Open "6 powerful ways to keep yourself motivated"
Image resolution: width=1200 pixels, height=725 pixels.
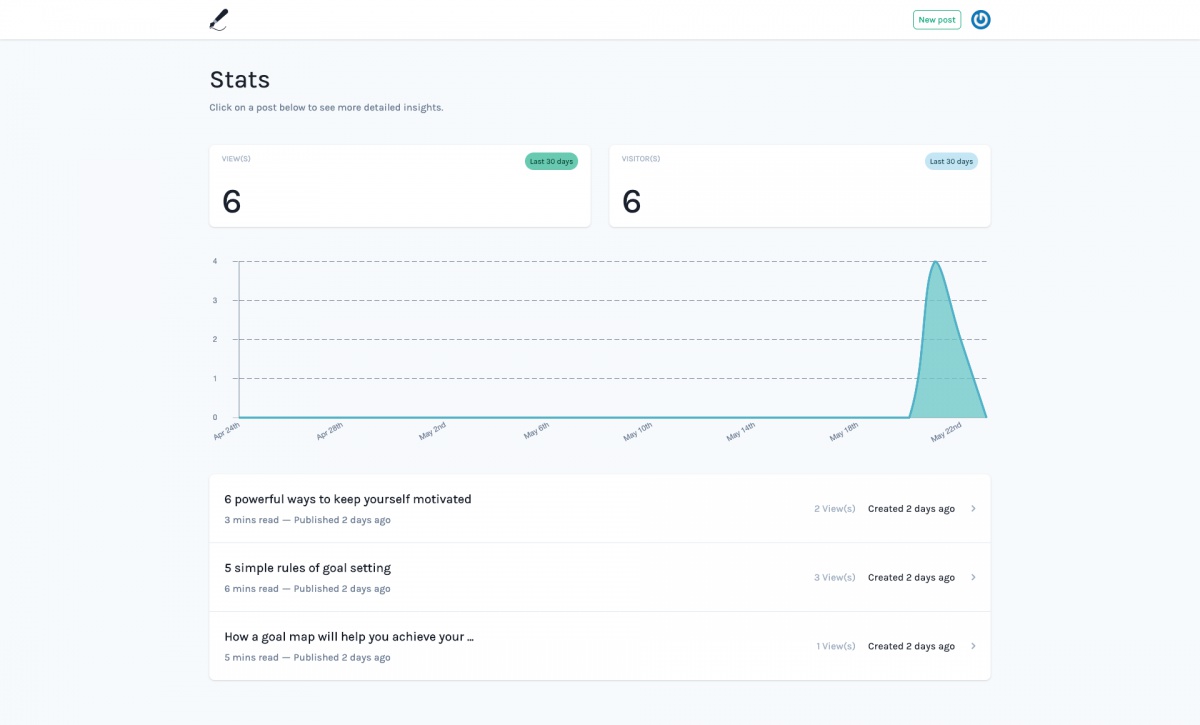pos(347,499)
